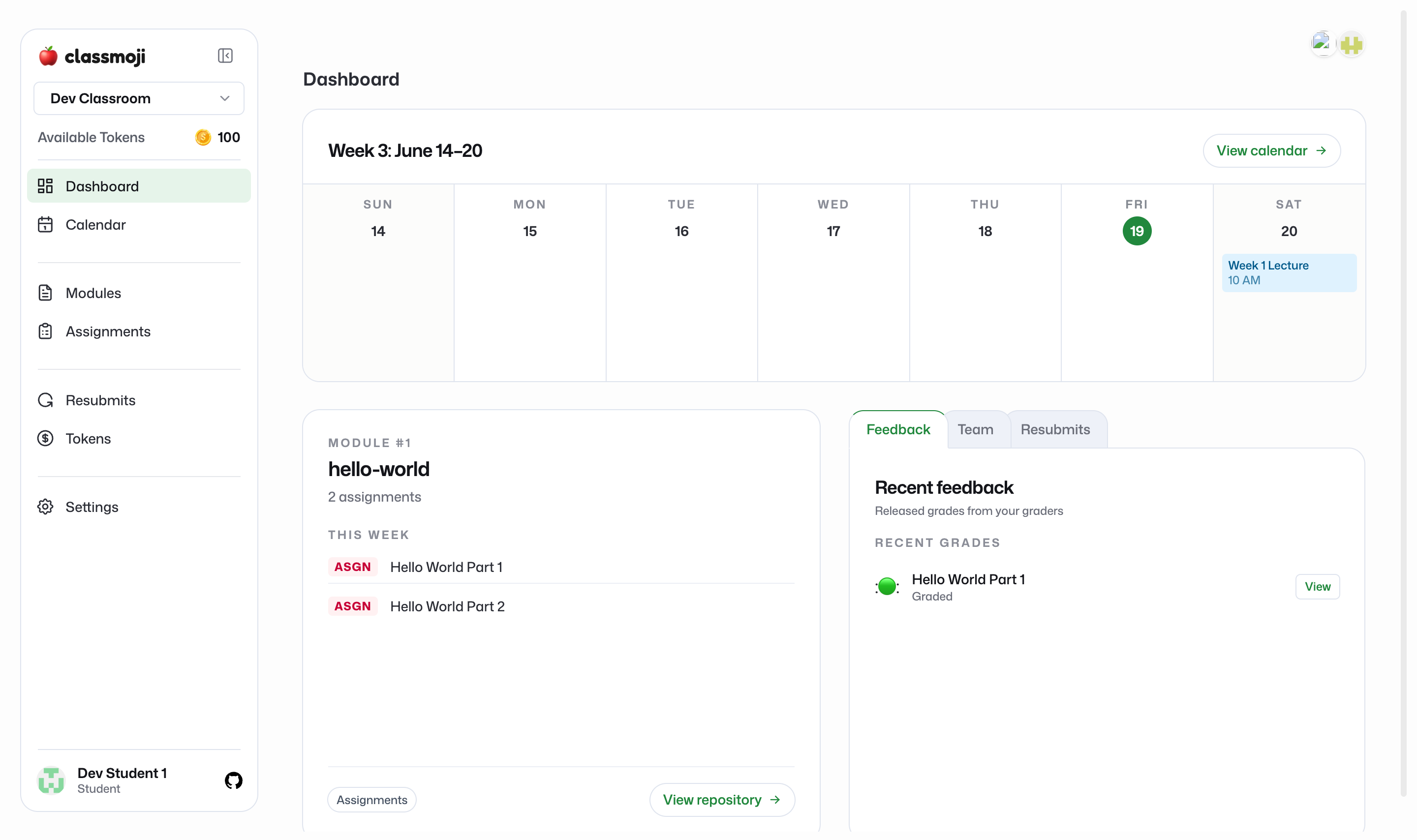Select Tuesday 16 in the week view
Screen dimensions: 1417x840
coord(681,231)
